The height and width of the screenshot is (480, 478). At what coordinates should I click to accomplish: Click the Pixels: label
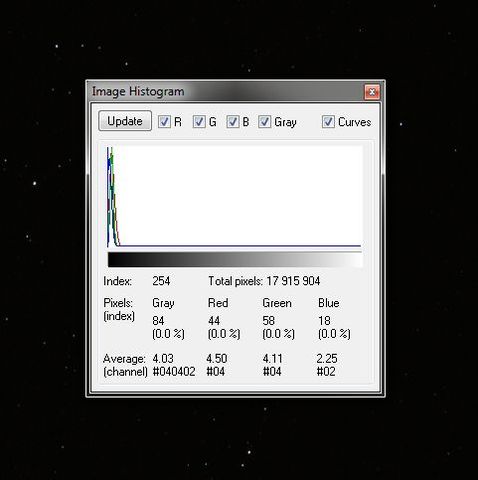(x=118, y=303)
